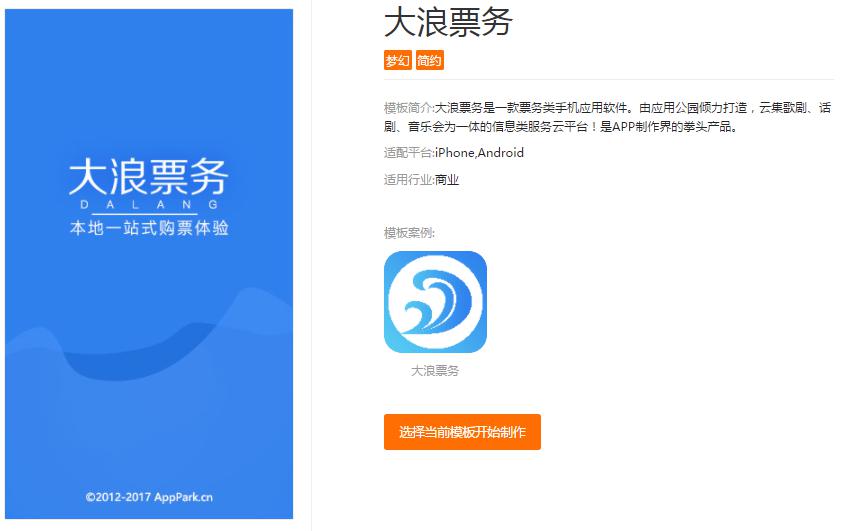
Task: Click the 本地一站式购票体验 slogan text
Action: pyautogui.click(x=149, y=228)
